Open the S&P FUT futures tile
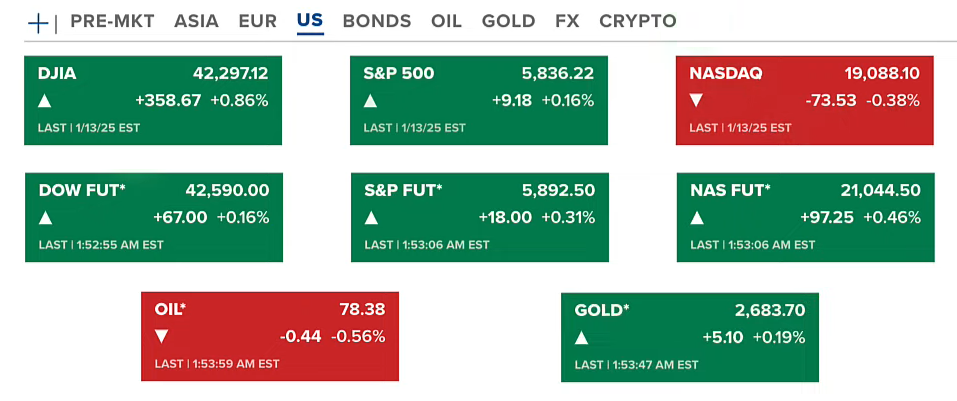Screen dimensions: 957x401 [479, 217]
